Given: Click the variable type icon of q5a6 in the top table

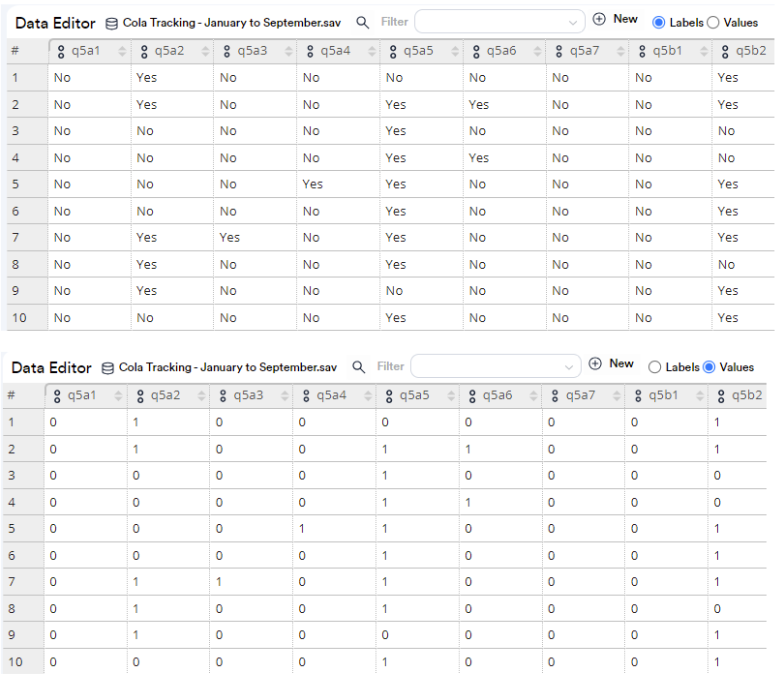Looking at the screenshot, I should (476, 51).
